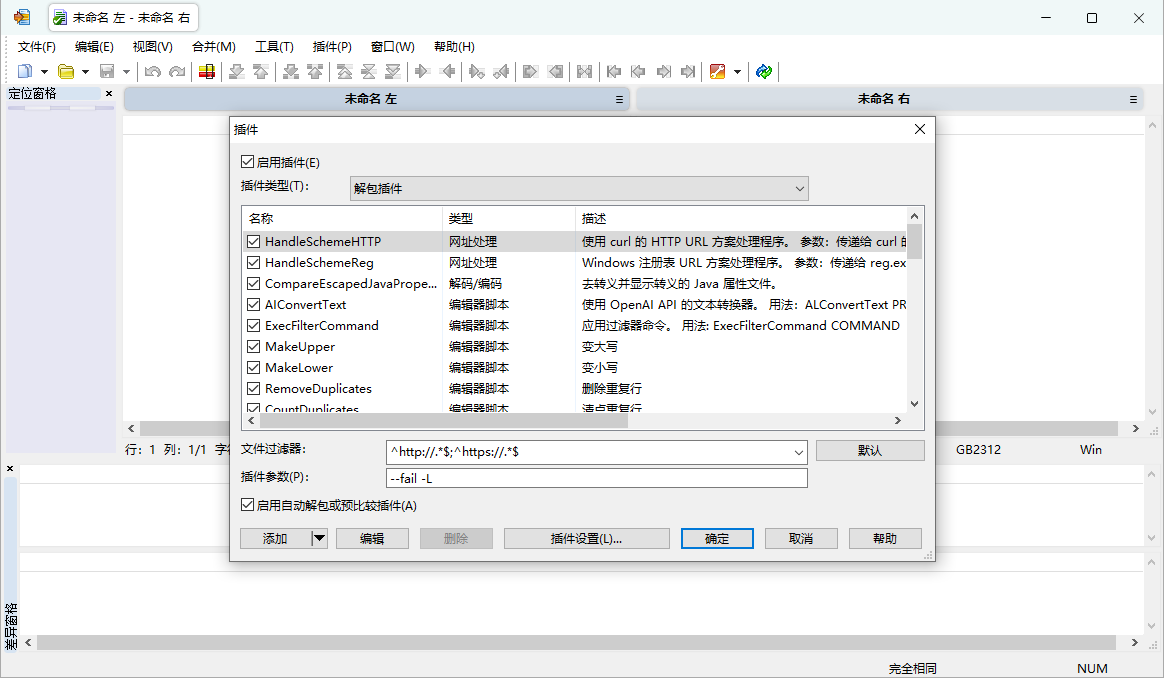Open the 插件(P) menu

click(x=332, y=46)
